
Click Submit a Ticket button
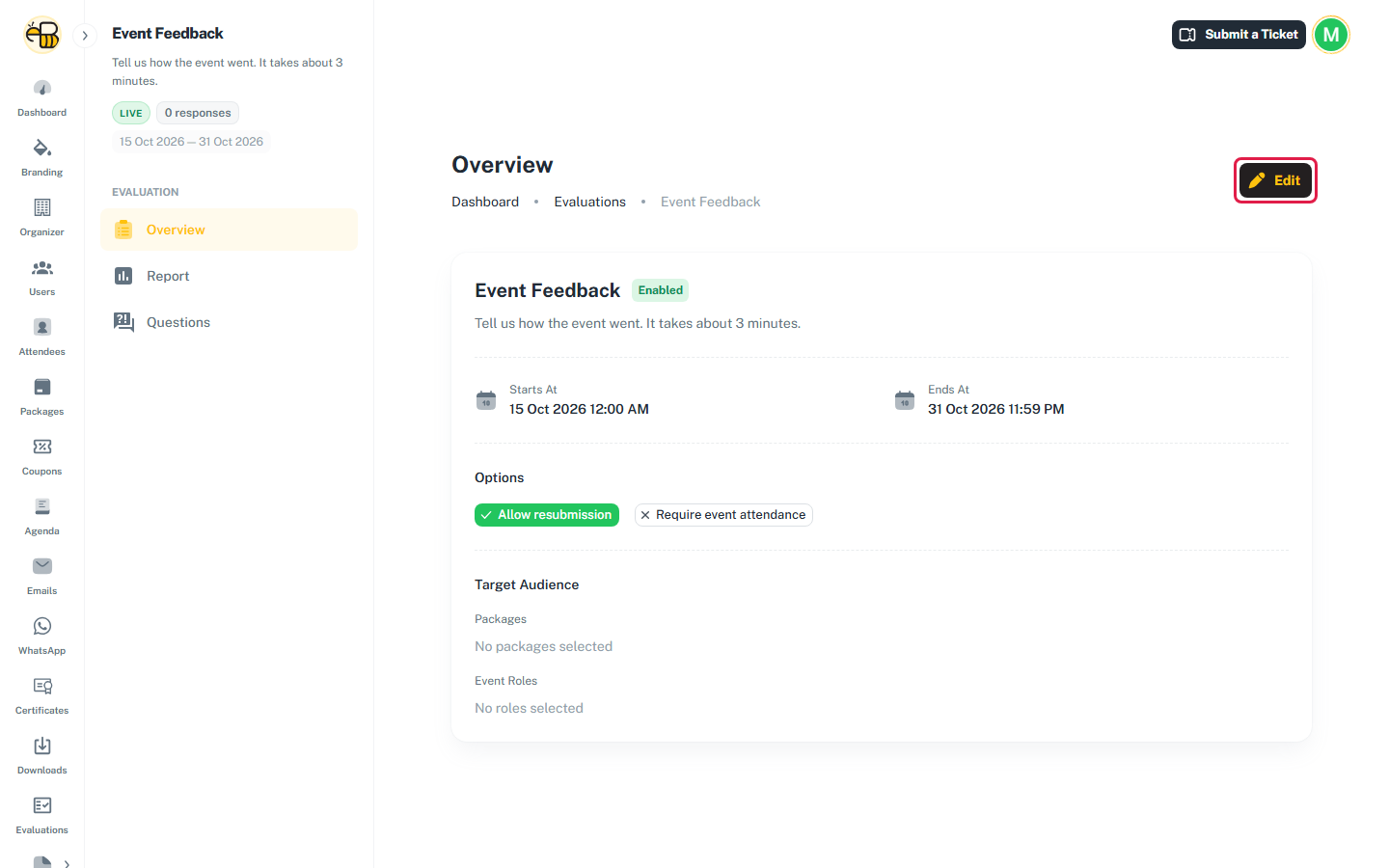pyautogui.click(x=1239, y=35)
